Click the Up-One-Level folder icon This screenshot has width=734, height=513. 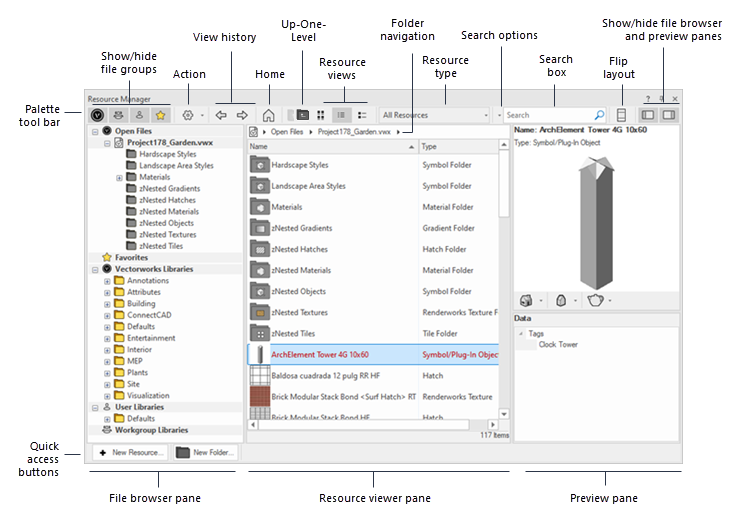[x=302, y=115]
